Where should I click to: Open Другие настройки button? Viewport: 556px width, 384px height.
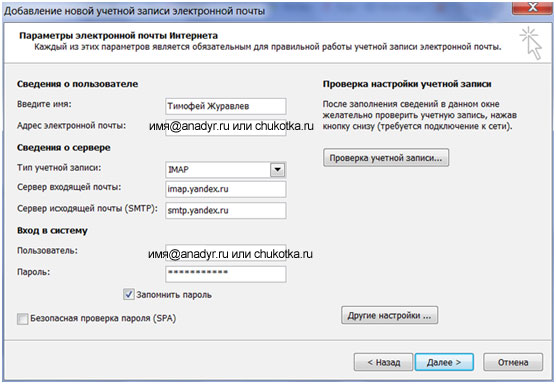point(389,315)
